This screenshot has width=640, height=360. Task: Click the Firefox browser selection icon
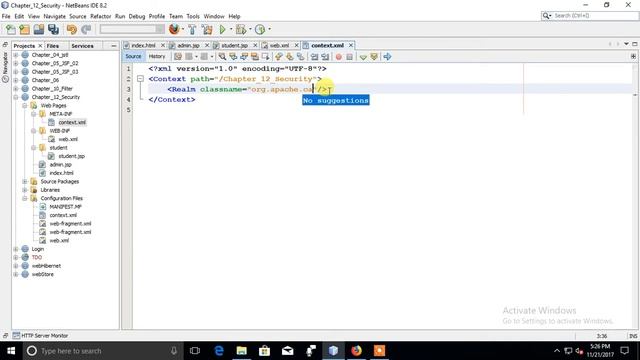tap(174, 29)
